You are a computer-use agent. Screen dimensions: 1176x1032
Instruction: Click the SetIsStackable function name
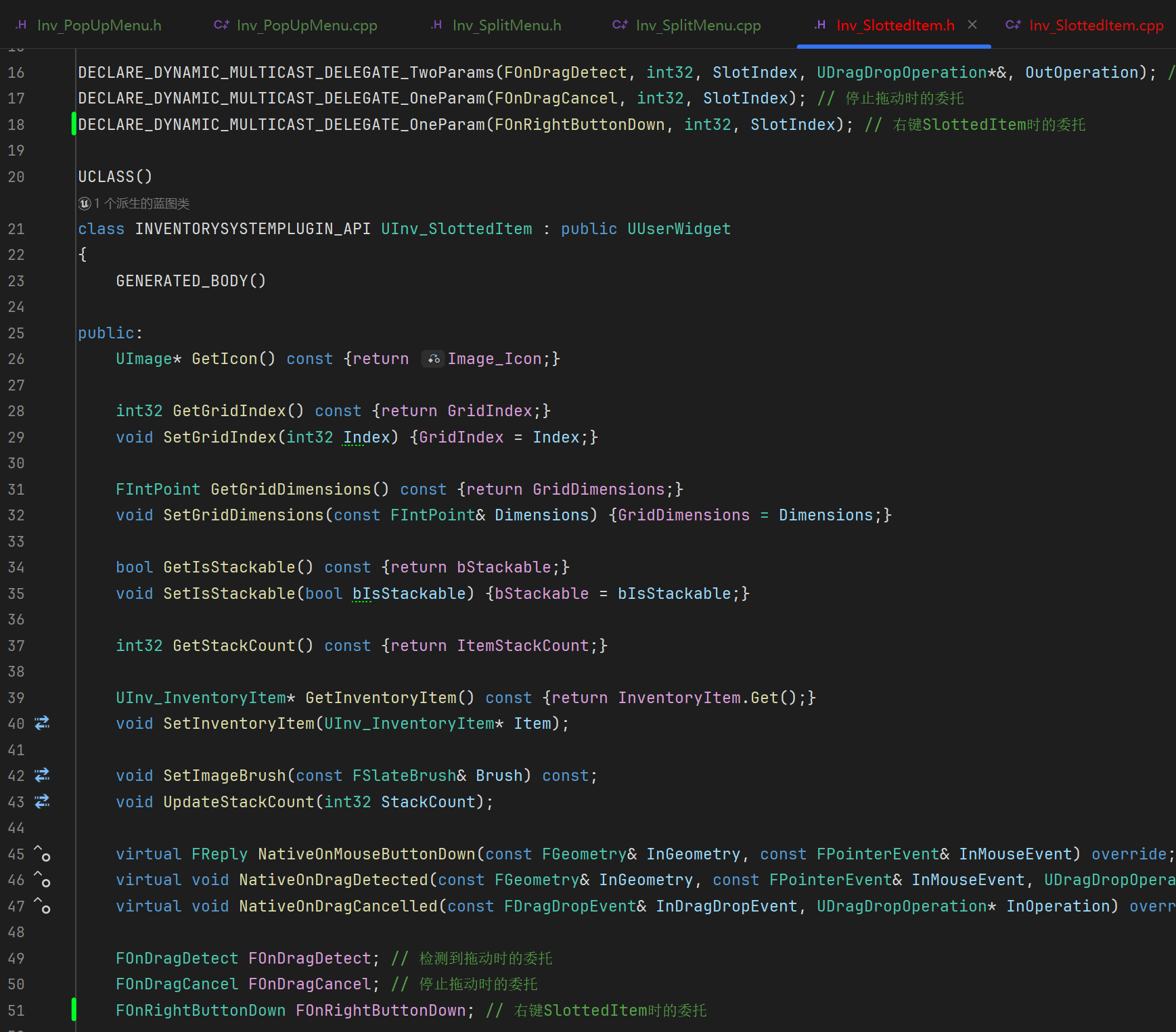point(229,593)
